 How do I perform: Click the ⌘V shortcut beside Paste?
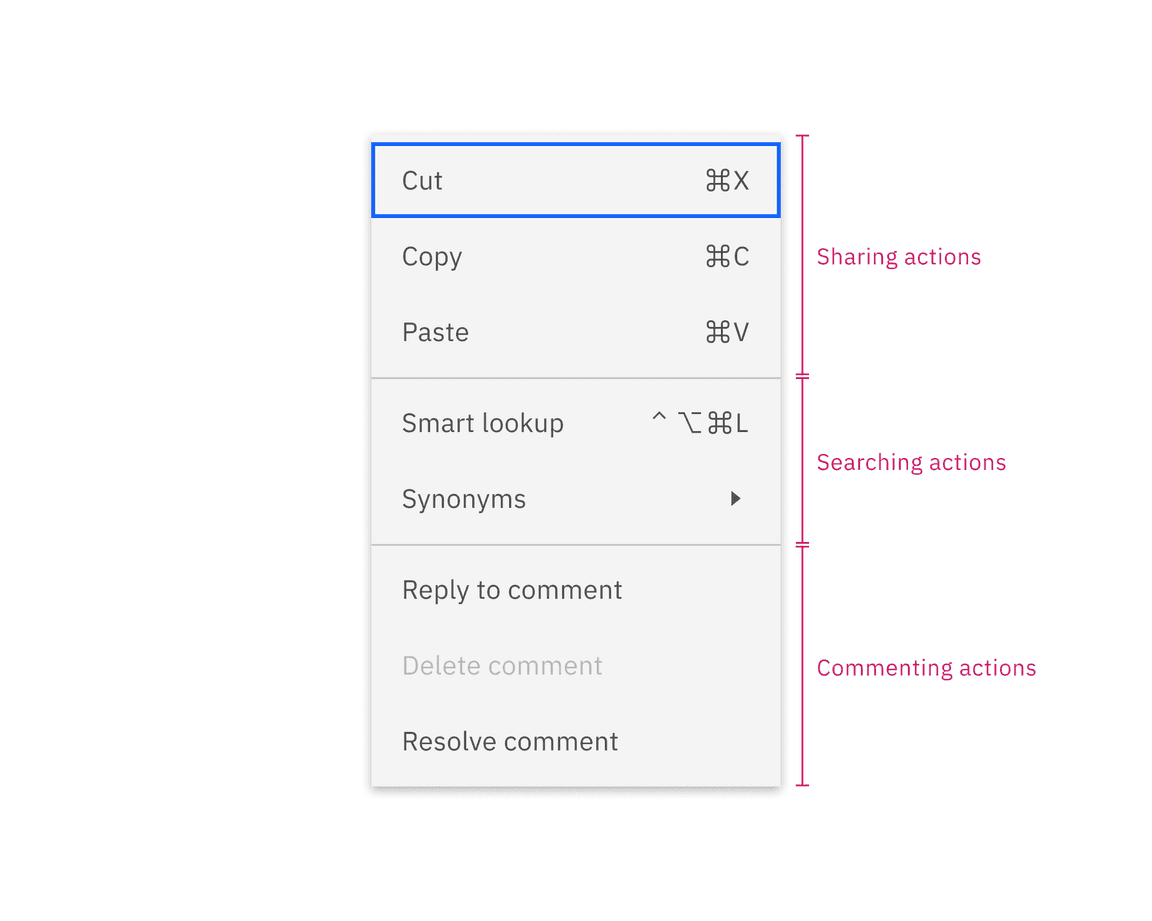click(x=727, y=333)
